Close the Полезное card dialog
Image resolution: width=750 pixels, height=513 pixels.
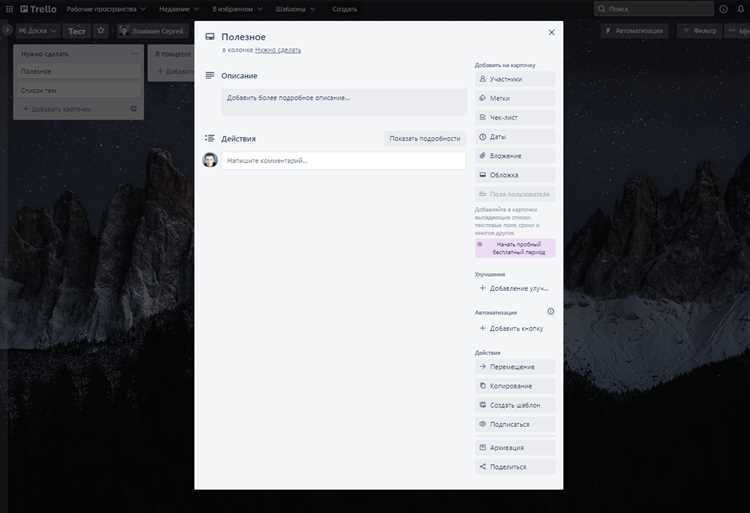tap(551, 32)
